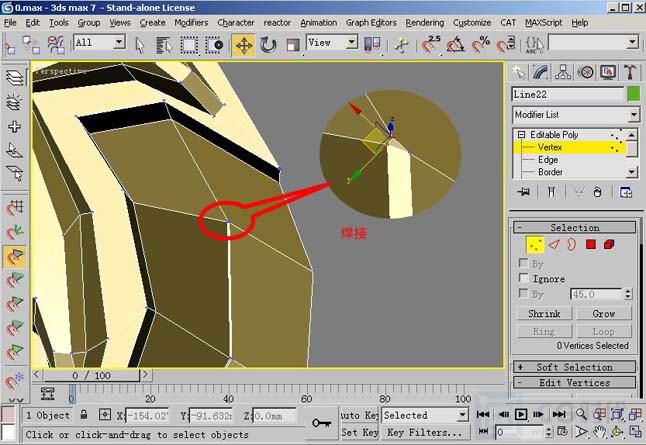Open the MAXScript menu
The width and height of the screenshot is (646, 445).
543,23
